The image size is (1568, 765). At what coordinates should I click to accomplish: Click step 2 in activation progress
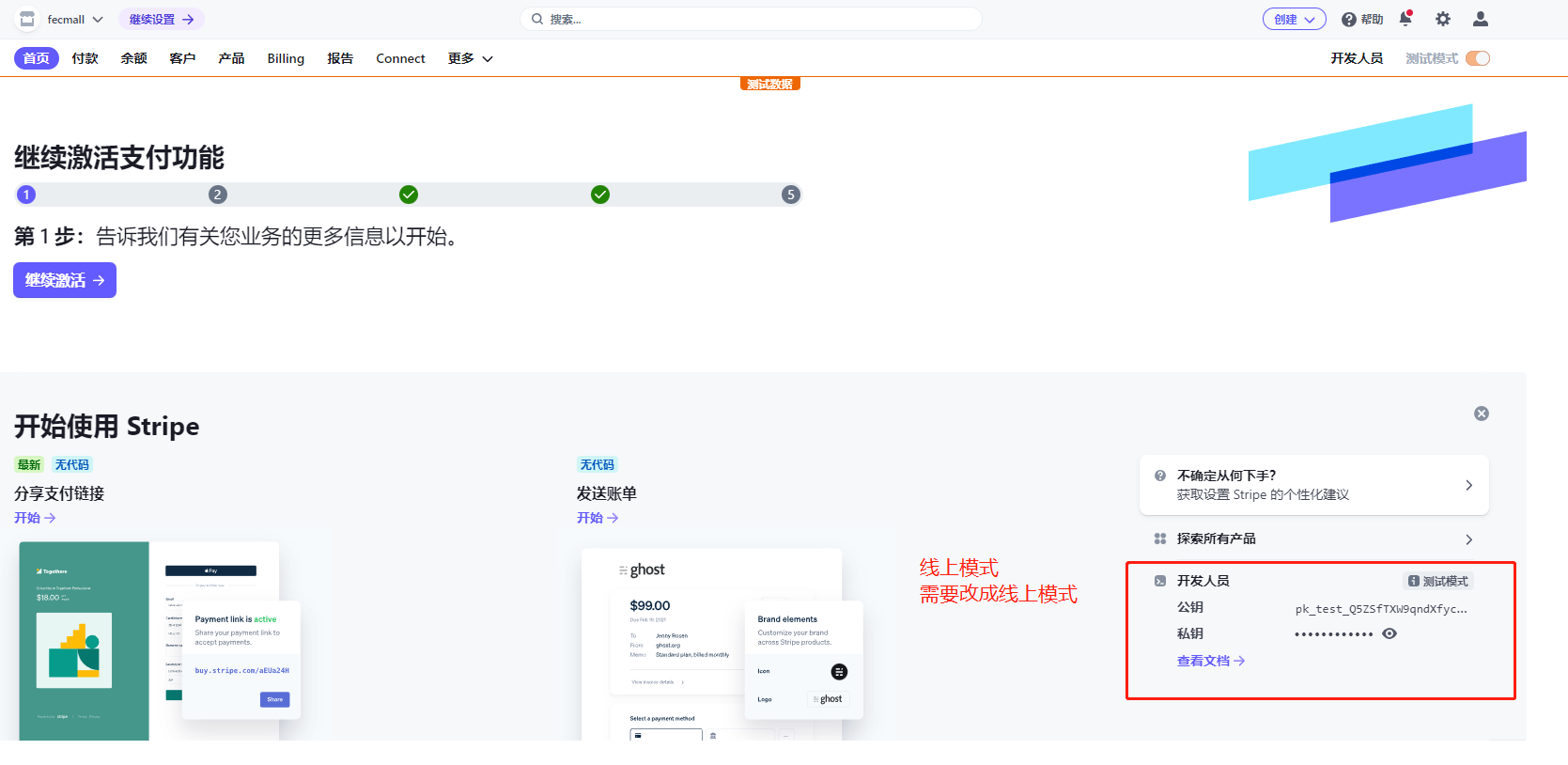click(218, 195)
